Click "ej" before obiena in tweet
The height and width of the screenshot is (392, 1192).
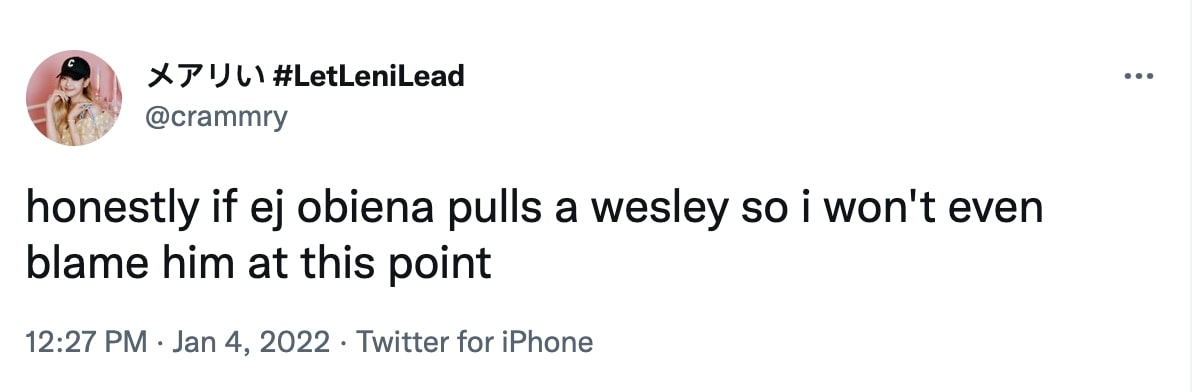click(268, 210)
